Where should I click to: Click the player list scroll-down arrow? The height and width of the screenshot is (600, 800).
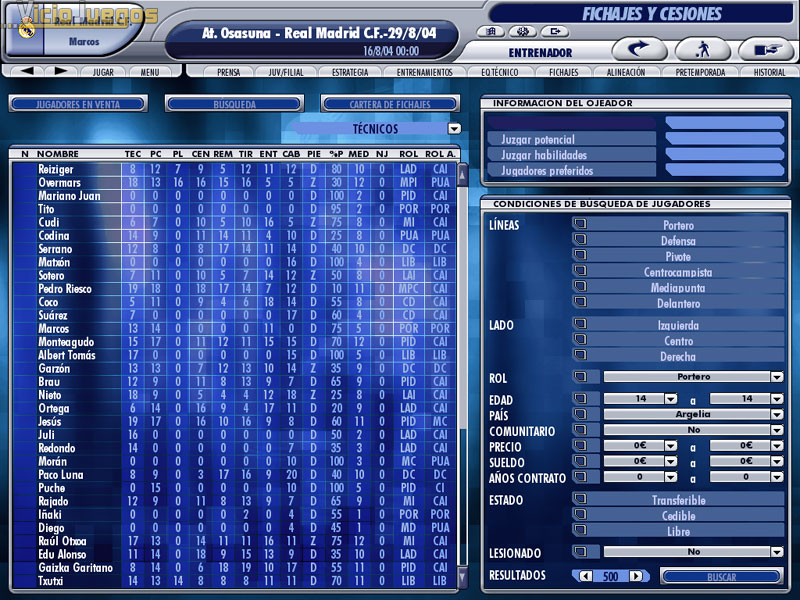[462, 578]
